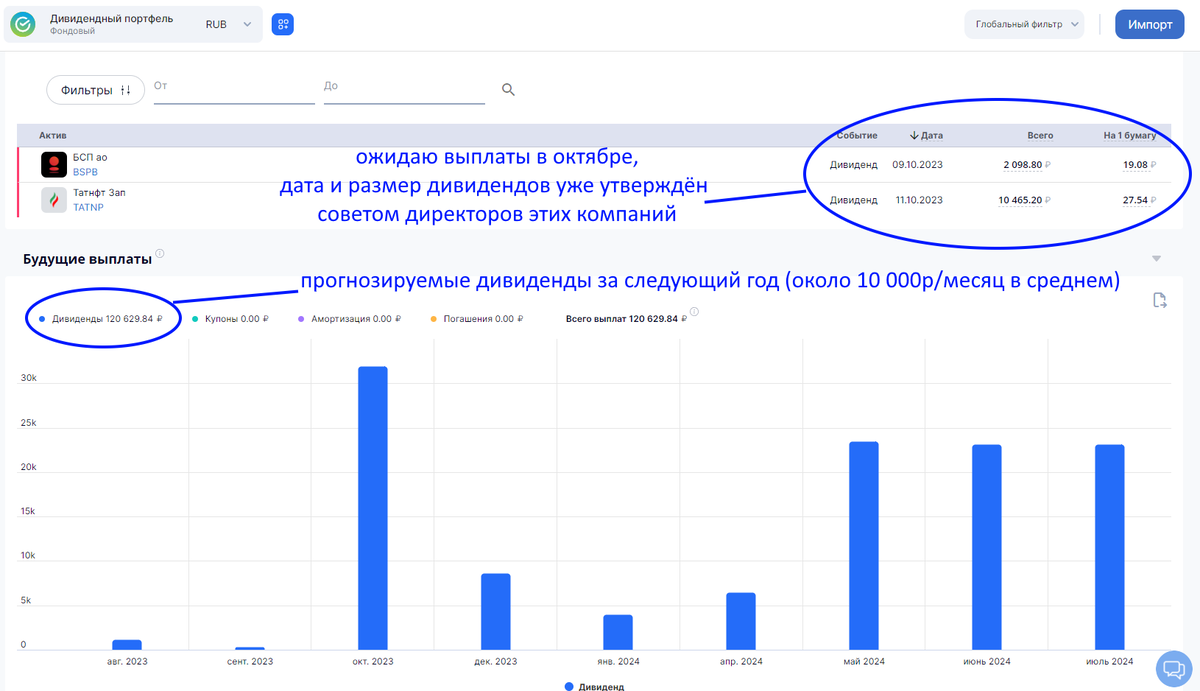Expand the Глобальный фильтр dropdown

tap(1024, 24)
